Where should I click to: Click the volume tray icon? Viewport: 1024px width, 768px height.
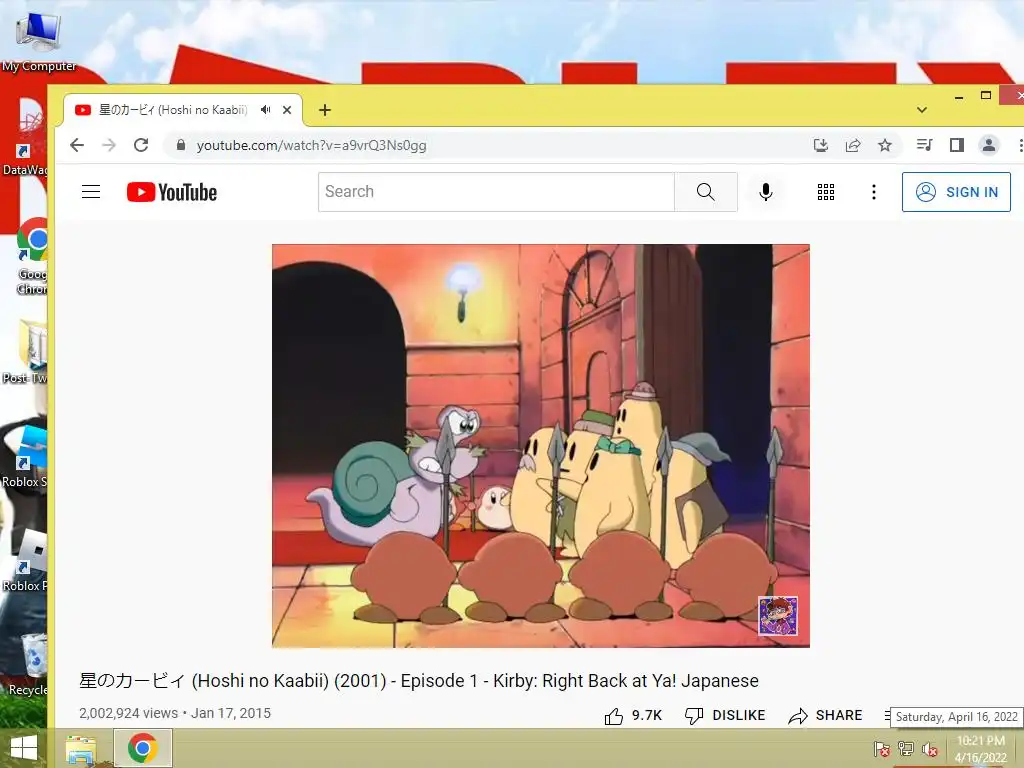[x=929, y=749]
